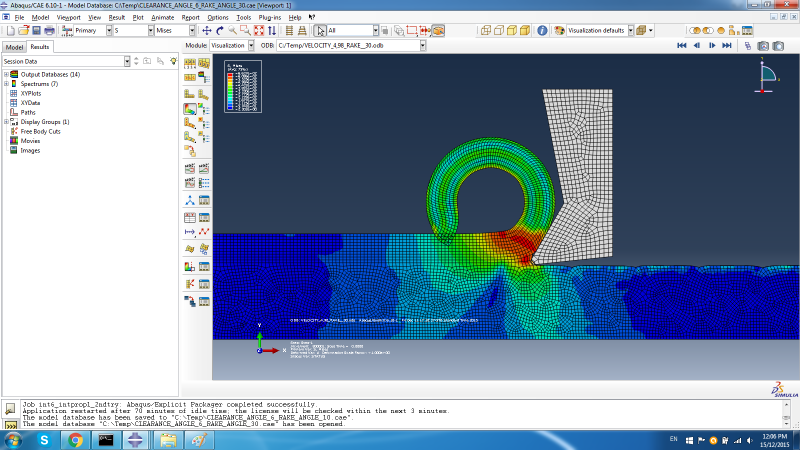Open the Query information icon
The image size is (800, 450).
pos(542,31)
